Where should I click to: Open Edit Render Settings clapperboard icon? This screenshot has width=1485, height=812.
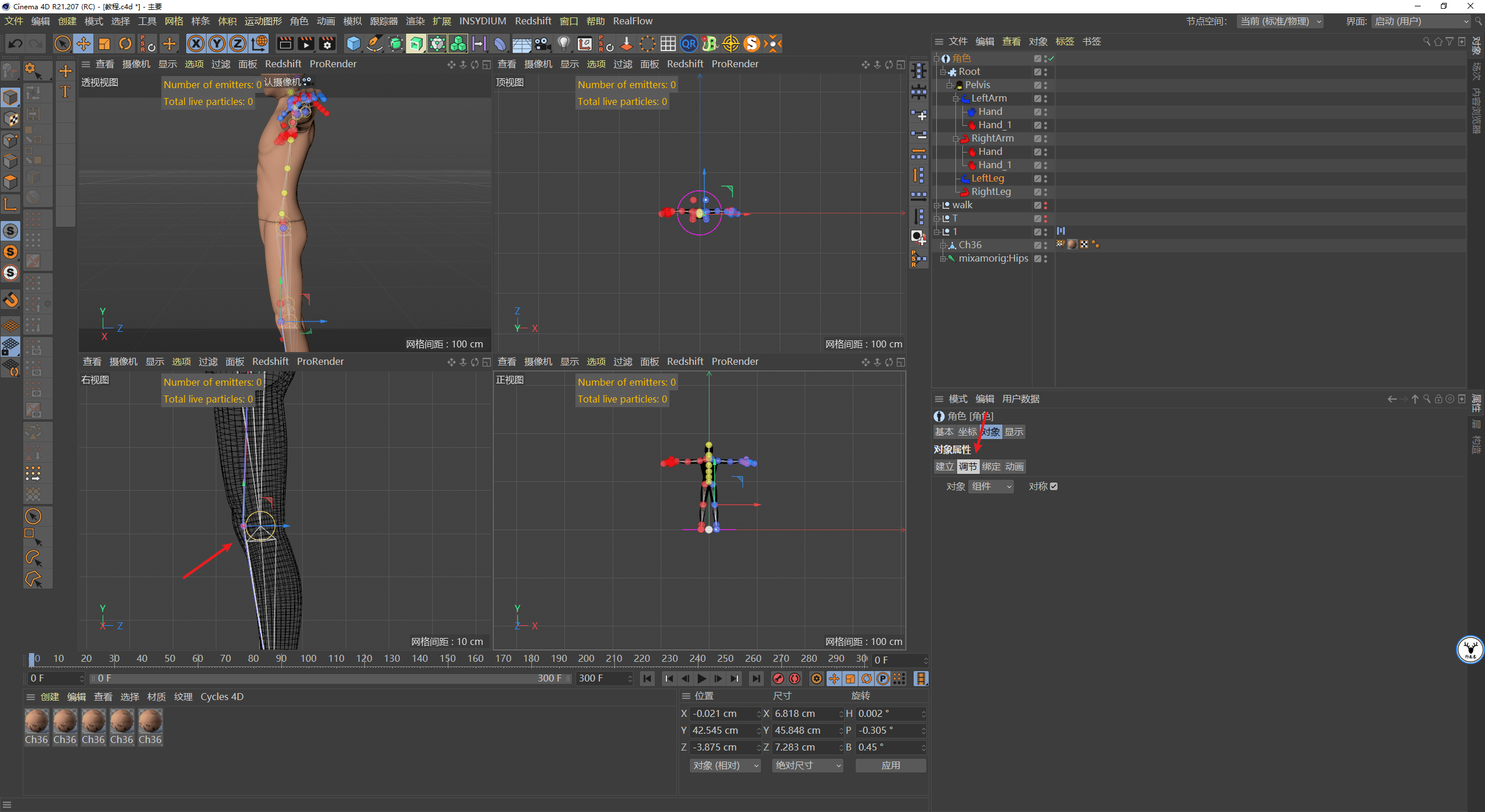coord(327,44)
